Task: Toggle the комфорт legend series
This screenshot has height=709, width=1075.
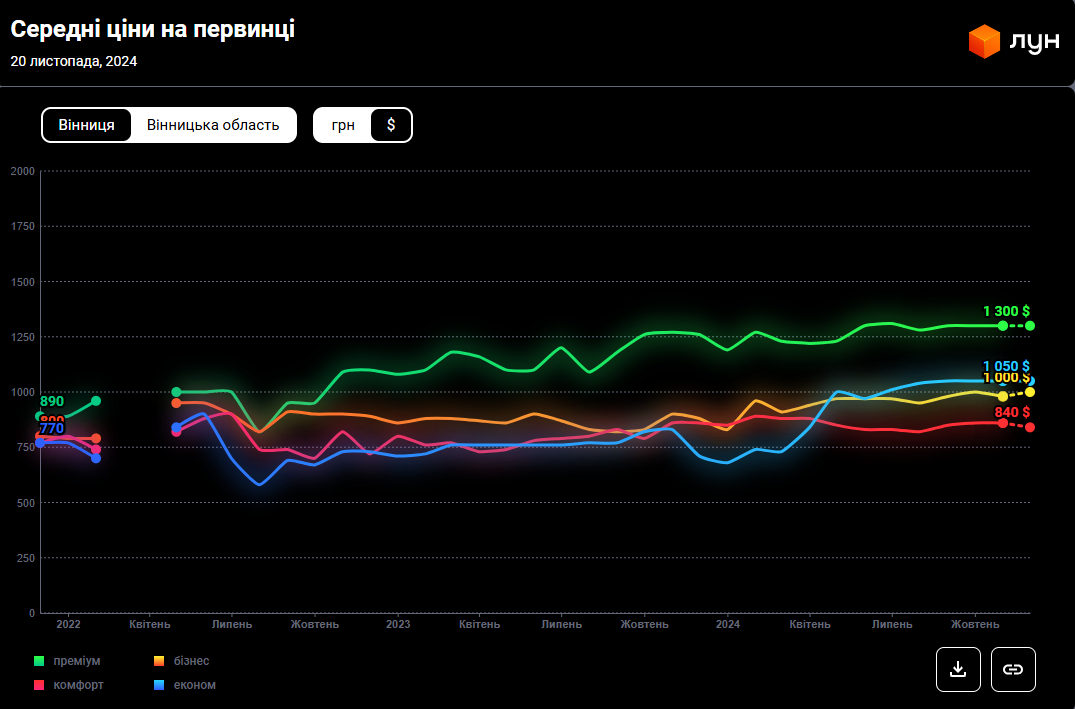Action: point(69,685)
